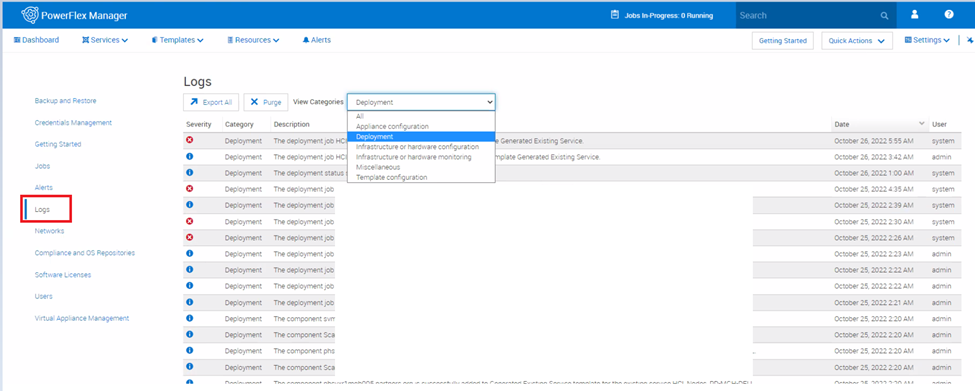Open Getting Started in sidebar
The width and height of the screenshot is (975, 391).
pyautogui.click(x=58, y=144)
